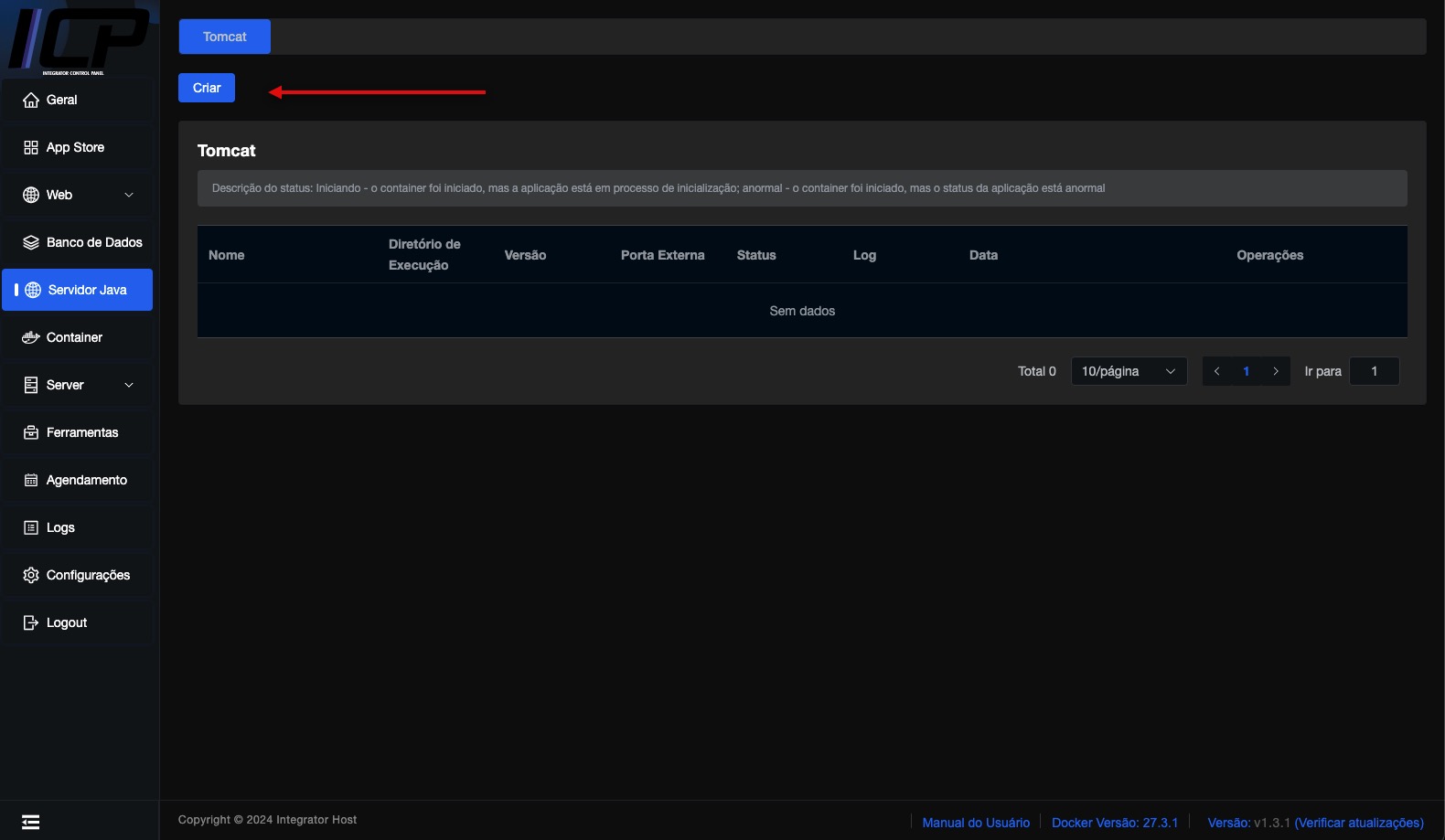Click the Logout exit icon
Viewport: 1445px width, 840px height.
(31, 623)
